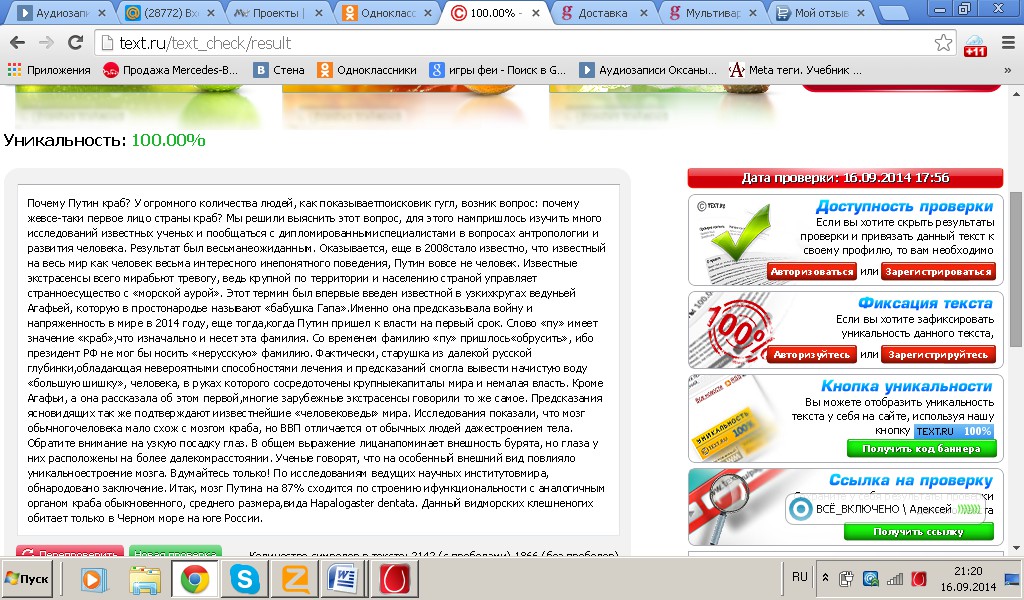
Task: Open the Opera taskbar icon
Action: coord(394,579)
